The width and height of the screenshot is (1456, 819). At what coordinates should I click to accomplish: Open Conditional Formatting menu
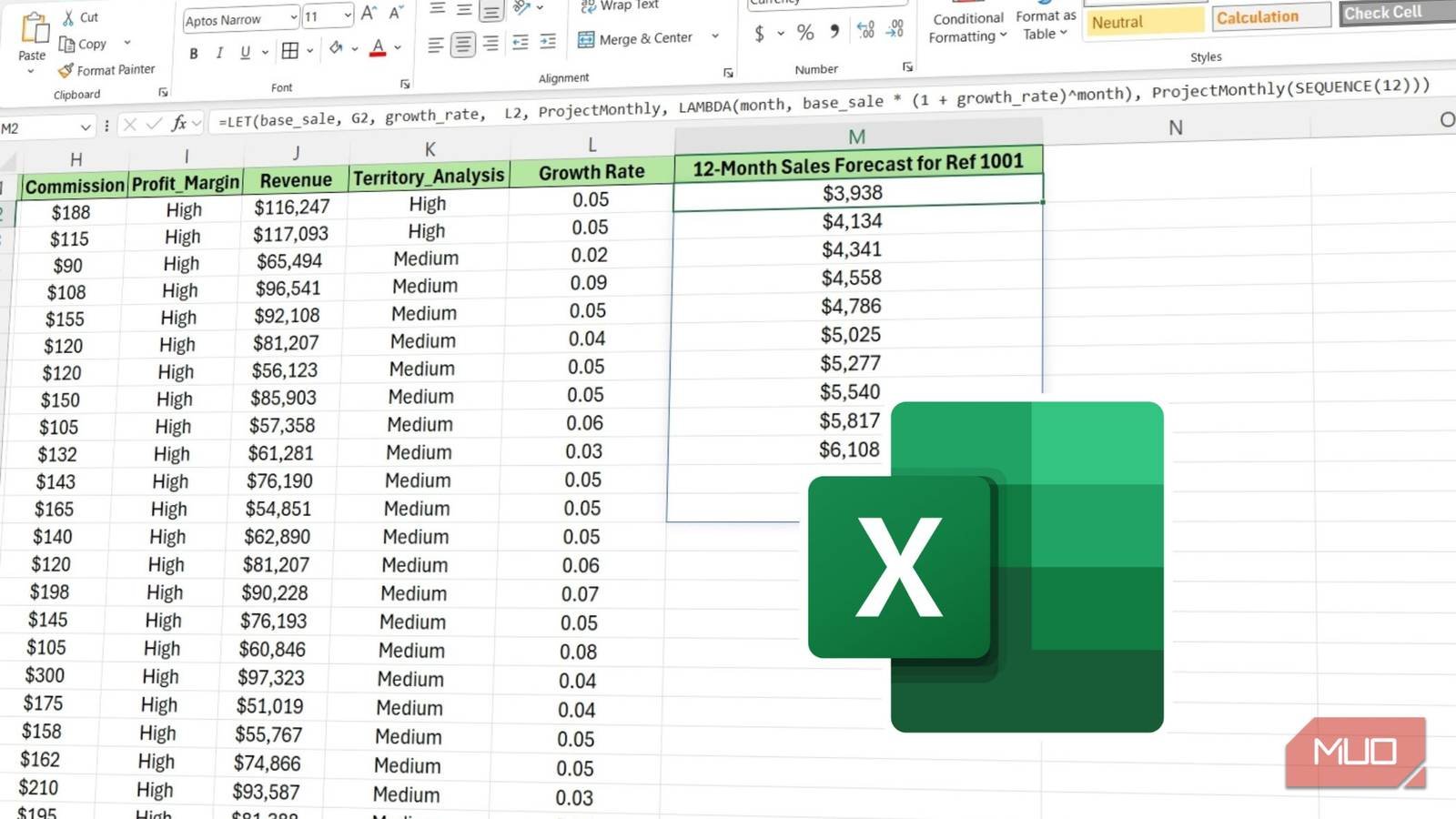[x=967, y=27]
